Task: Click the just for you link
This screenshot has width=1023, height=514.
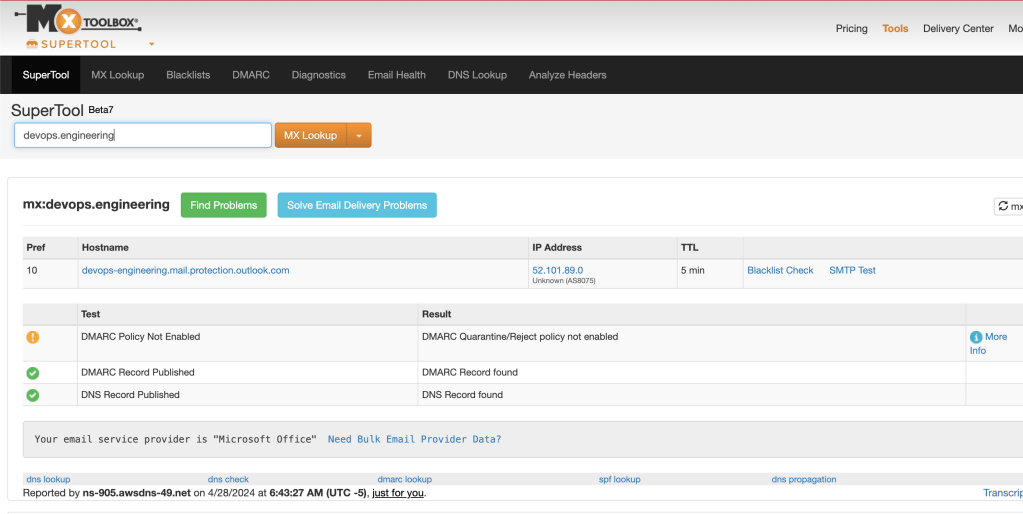Action: point(398,492)
